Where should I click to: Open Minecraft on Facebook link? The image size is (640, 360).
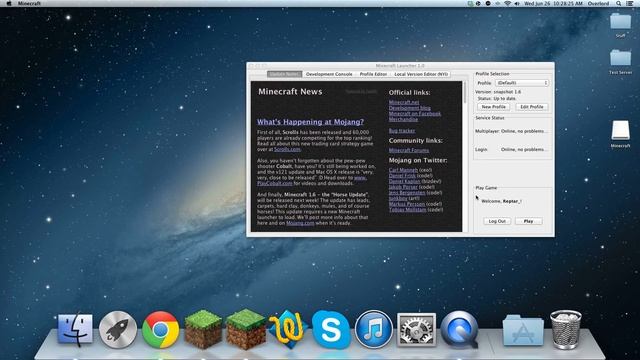coord(415,114)
